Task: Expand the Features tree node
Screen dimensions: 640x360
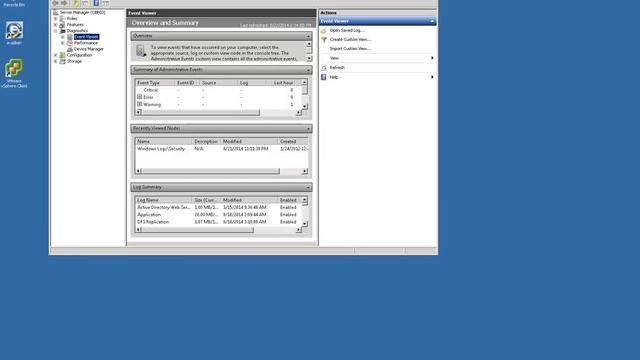Action: [56, 24]
